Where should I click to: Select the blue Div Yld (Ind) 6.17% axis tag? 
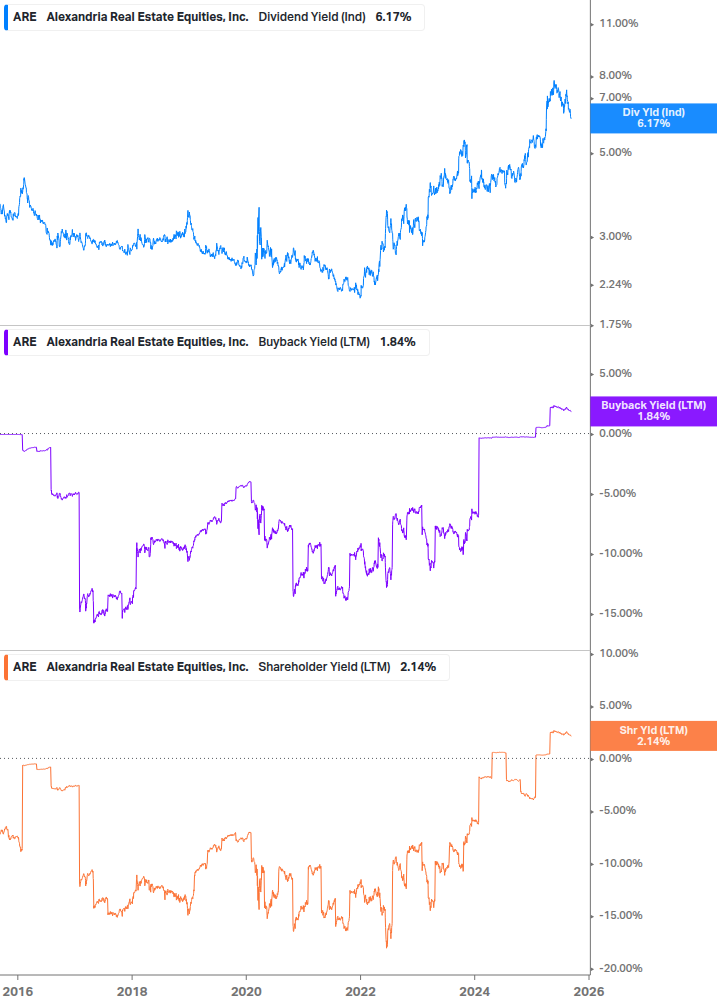654,118
